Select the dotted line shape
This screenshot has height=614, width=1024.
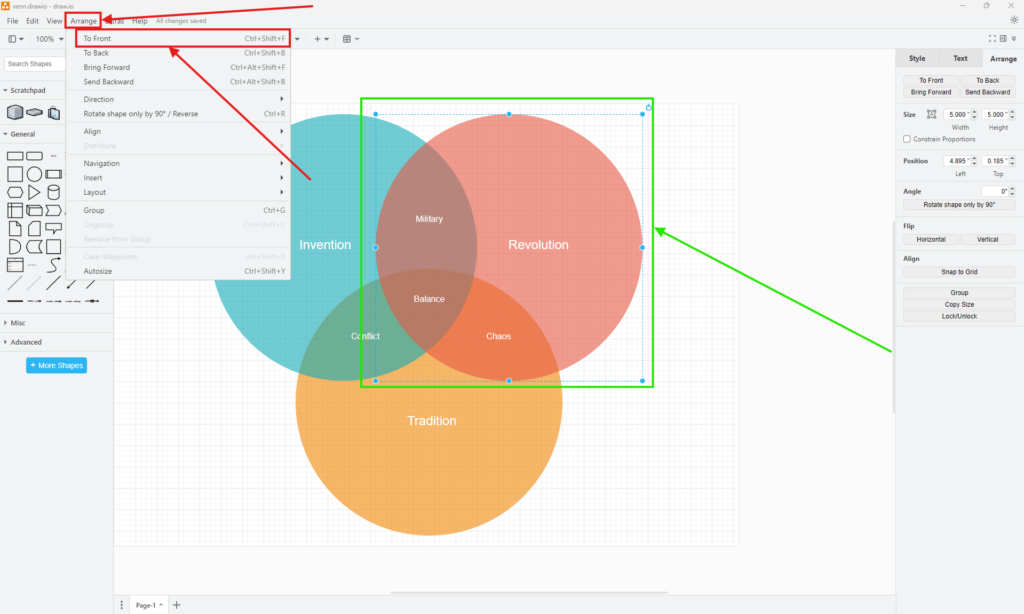(x=34, y=283)
